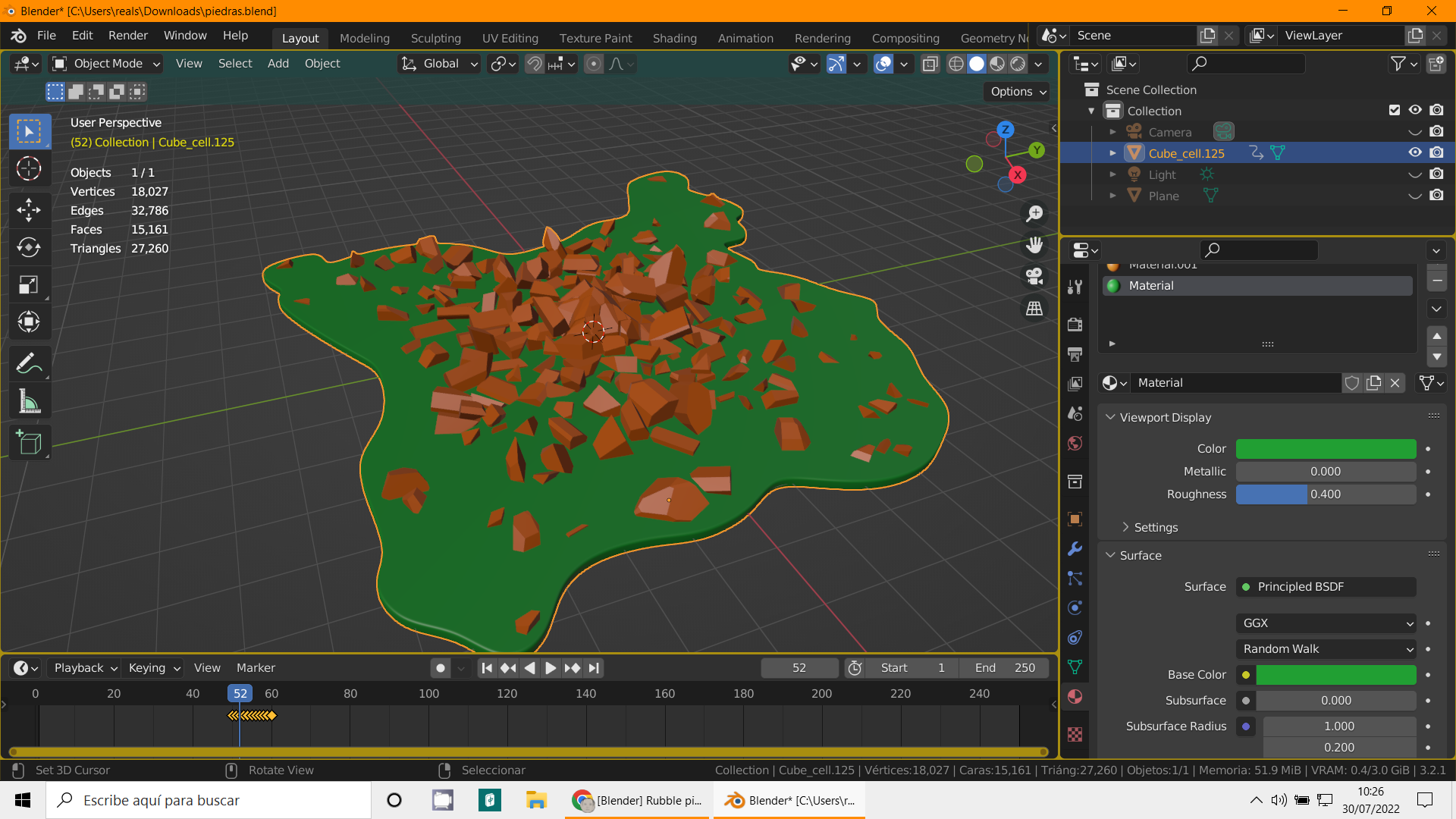Click the Options button in the viewport
The height and width of the screenshot is (819, 1456).
[x=1018, y=91]
